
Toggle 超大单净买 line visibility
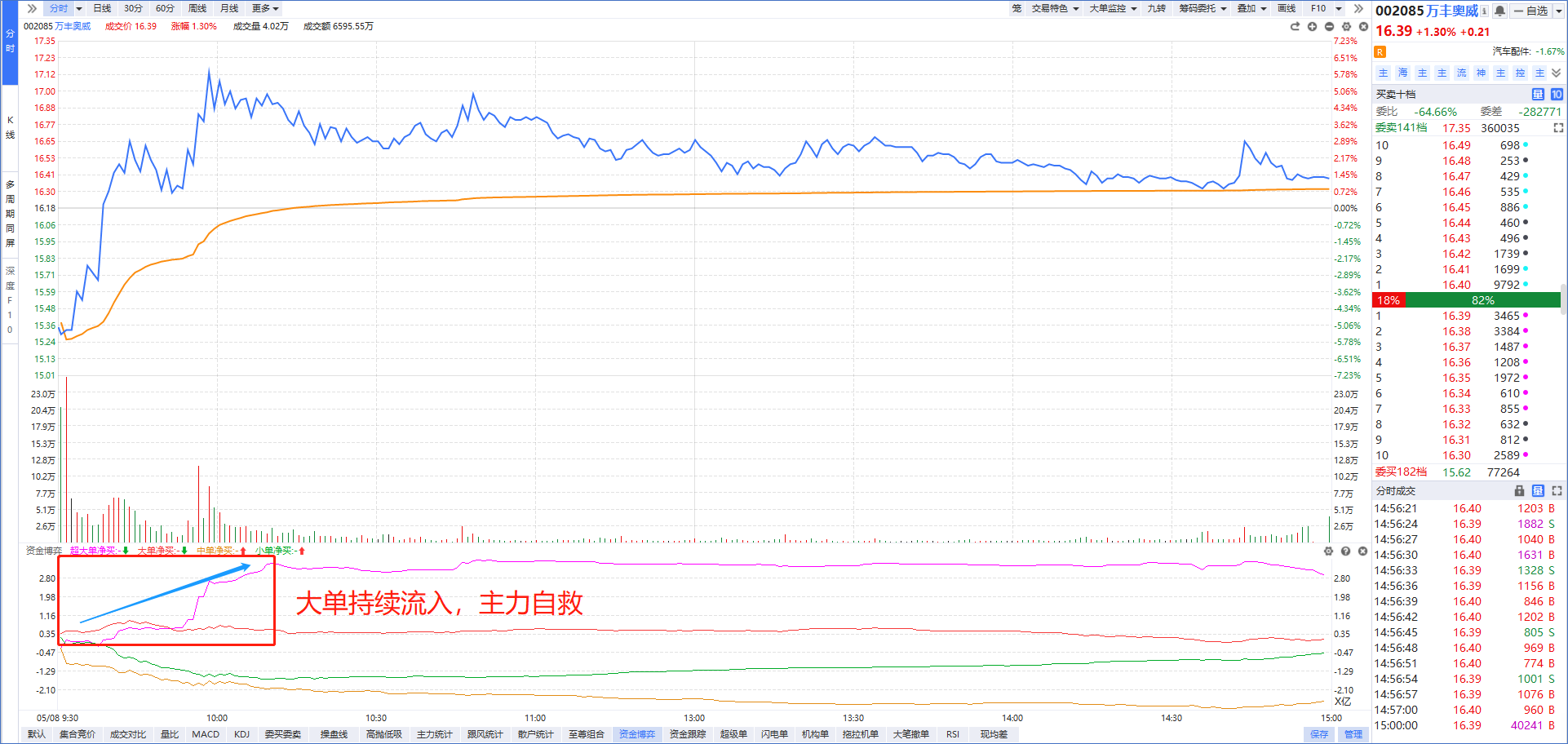pyautogui.click(x=100, y=551)
